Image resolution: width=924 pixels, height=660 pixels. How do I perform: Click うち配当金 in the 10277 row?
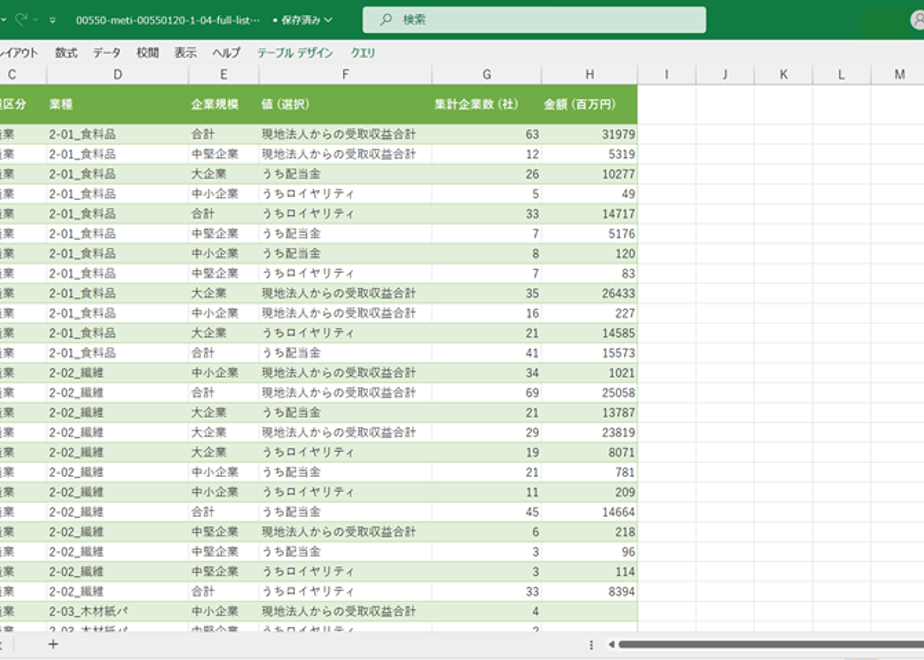tap(345, 174)
